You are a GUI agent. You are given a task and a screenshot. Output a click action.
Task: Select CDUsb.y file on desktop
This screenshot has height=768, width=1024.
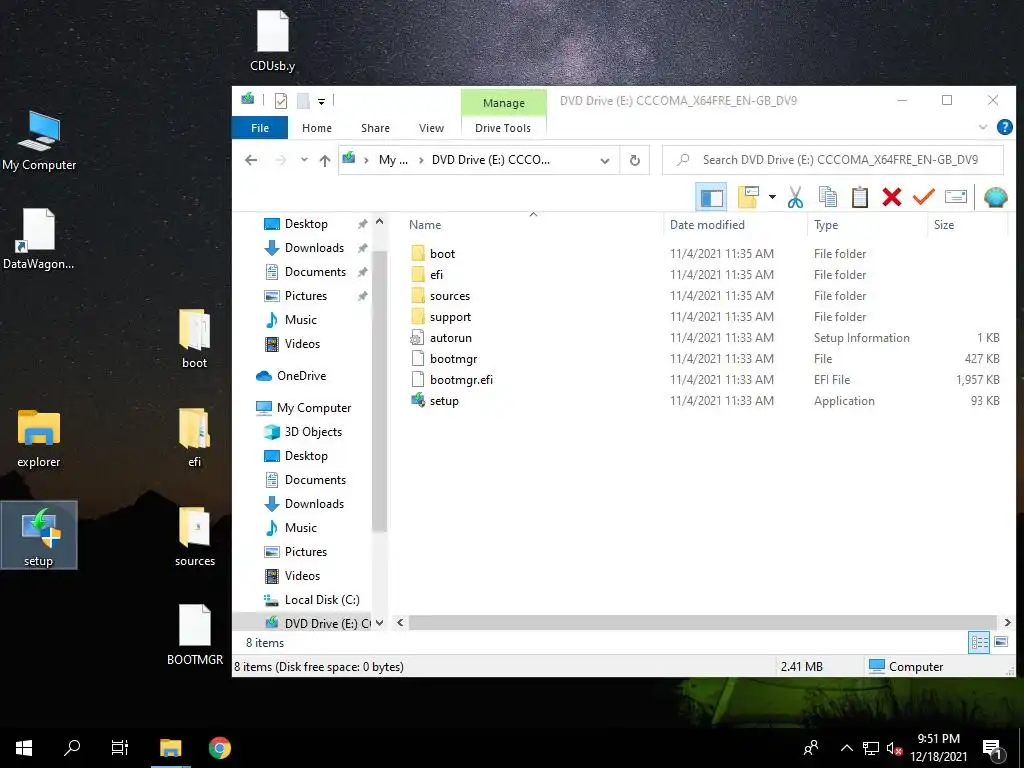point(272,40)
